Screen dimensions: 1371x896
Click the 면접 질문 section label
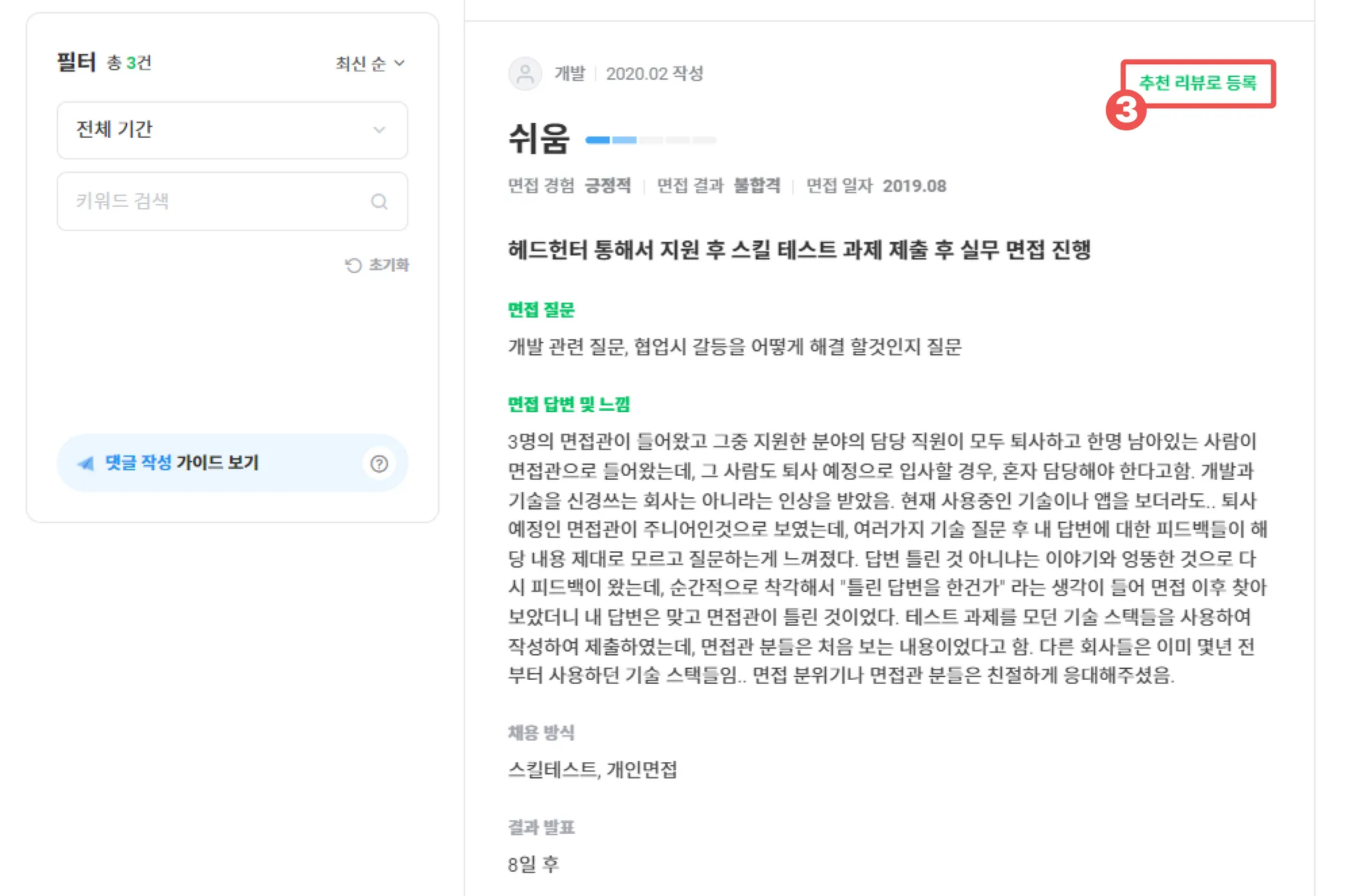tap(541, 309)
